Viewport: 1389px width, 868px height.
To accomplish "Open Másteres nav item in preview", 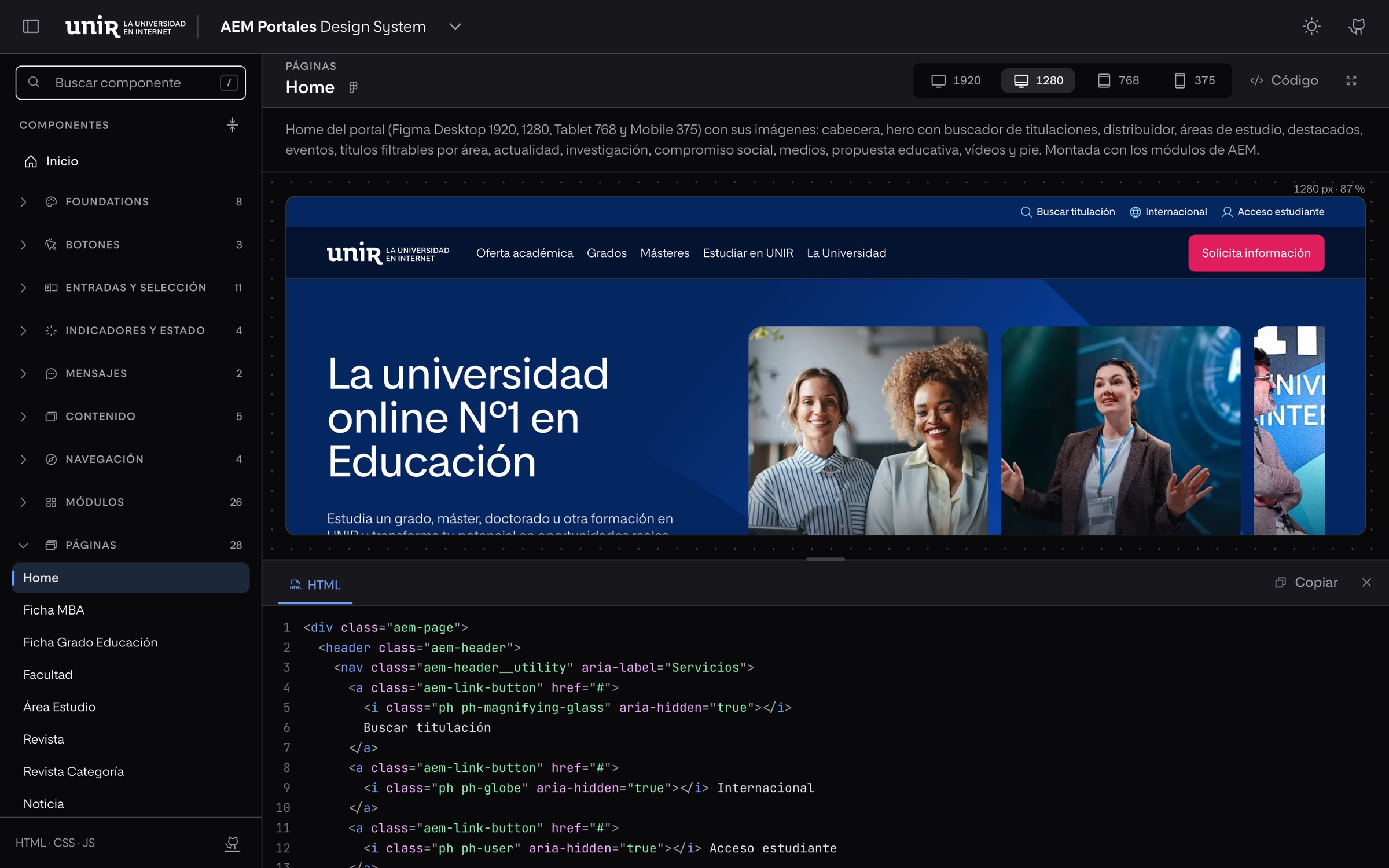I will (x=664, y=253).
